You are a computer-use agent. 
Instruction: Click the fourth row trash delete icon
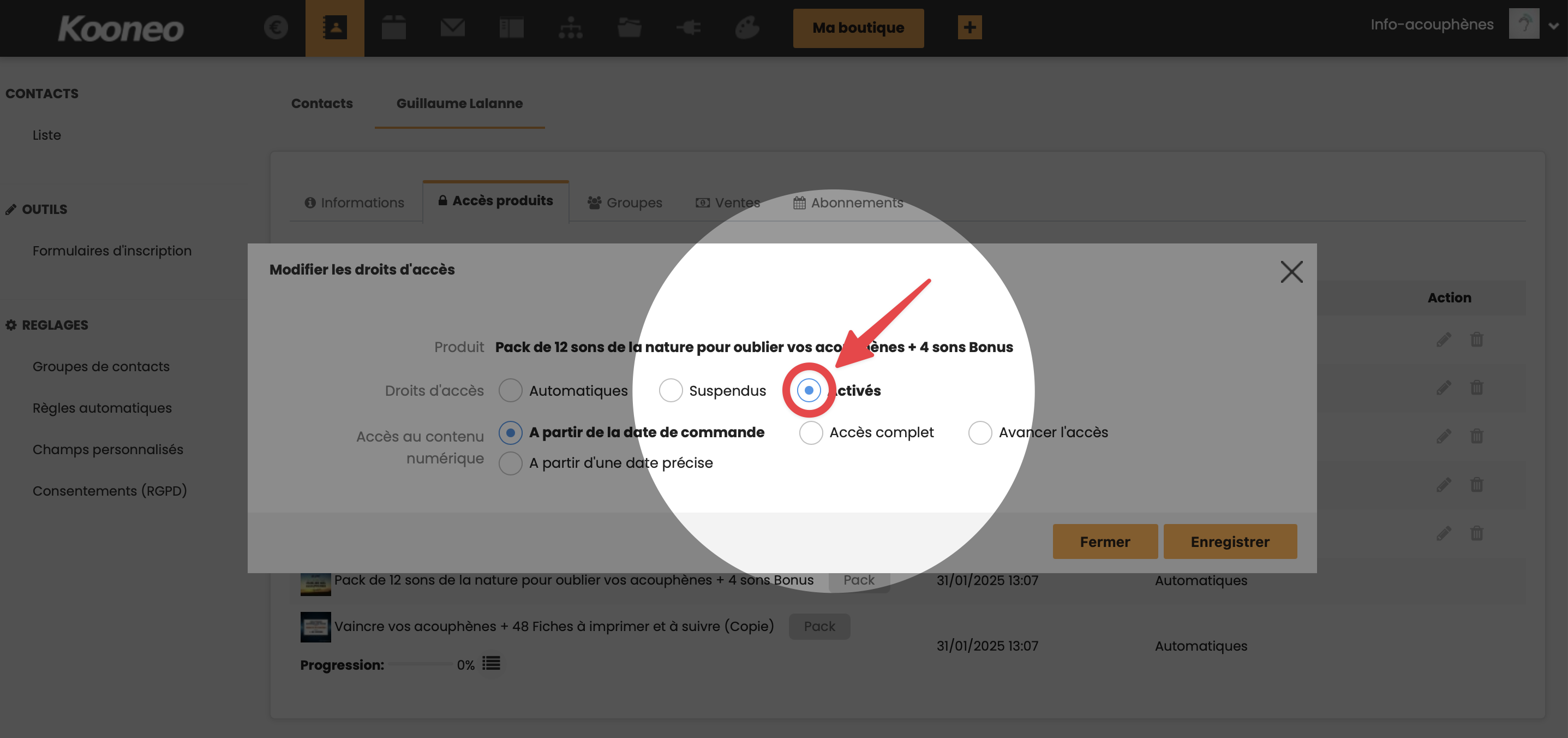pyautogui.click(x=1477, y=485)
